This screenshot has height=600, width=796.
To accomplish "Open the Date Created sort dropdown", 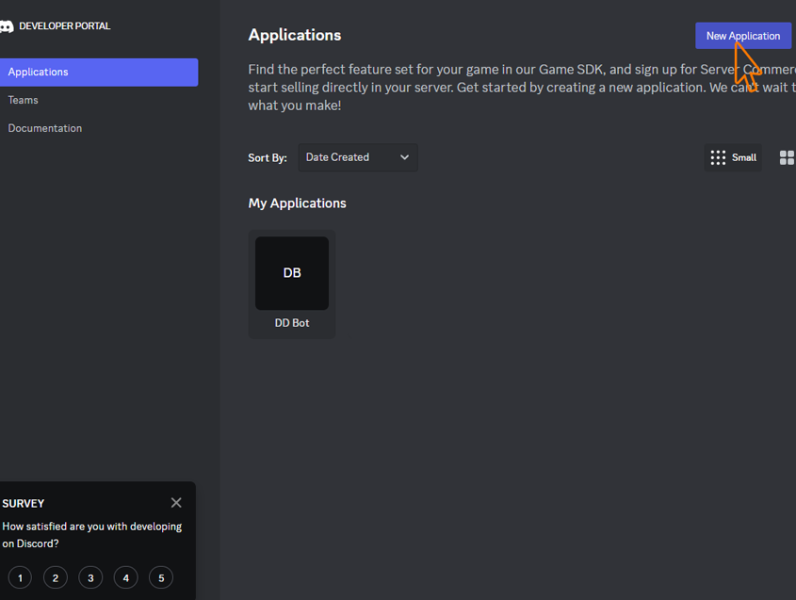I will tap(357, 157).
